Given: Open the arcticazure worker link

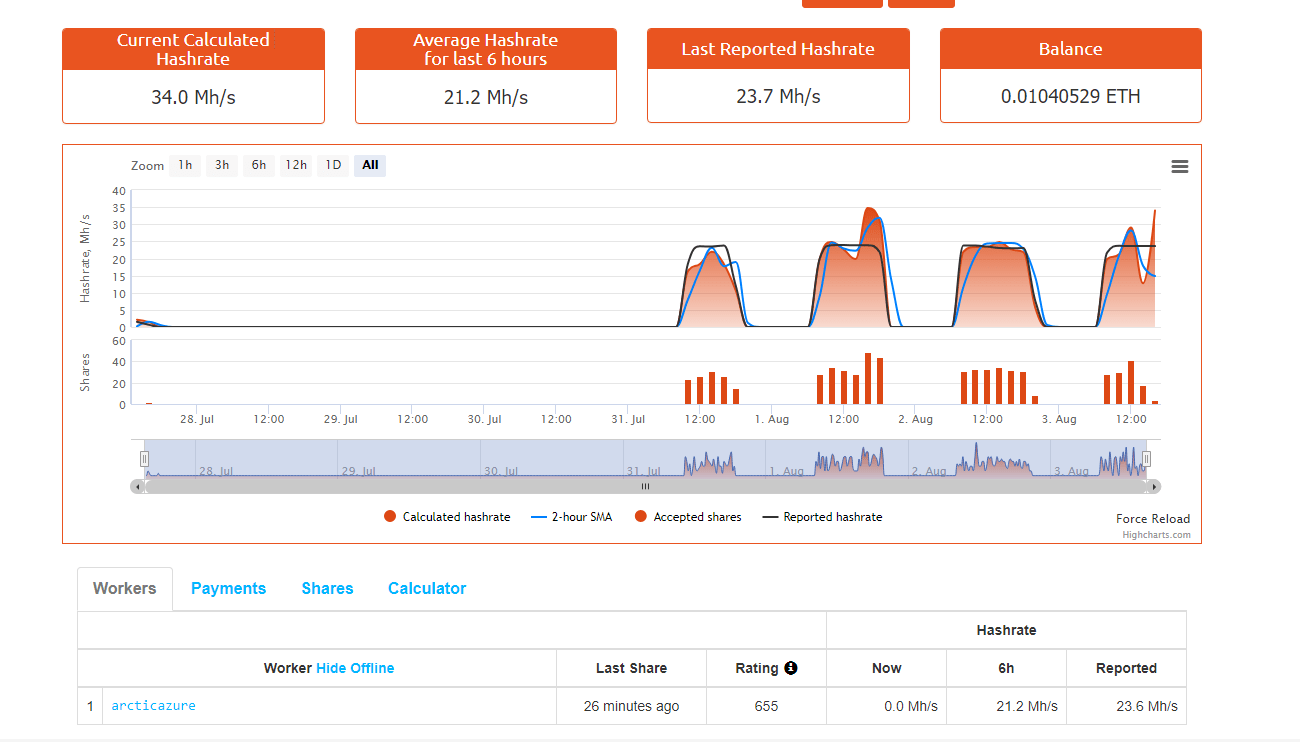Looking at the screenshot, I should tap(153, 705).
